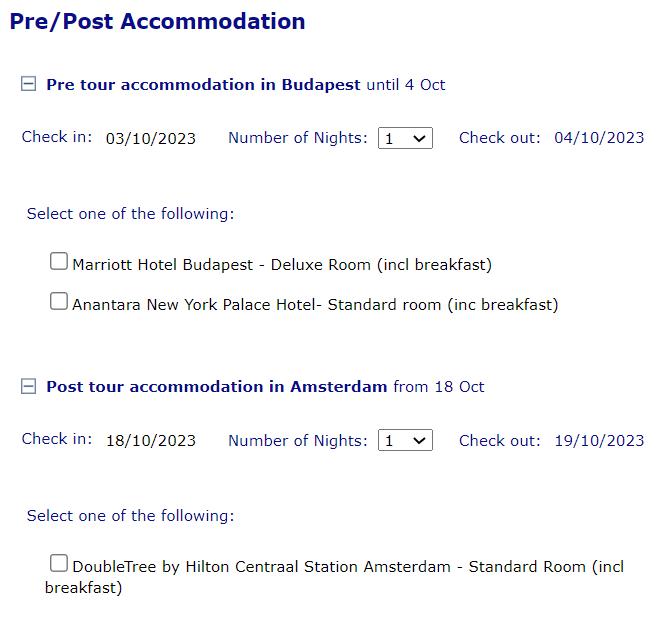This screenshot has width=660, height=625.
Task: Check the DoubleTree by Hilton Amsterdam box
Action: pos(59,563)
